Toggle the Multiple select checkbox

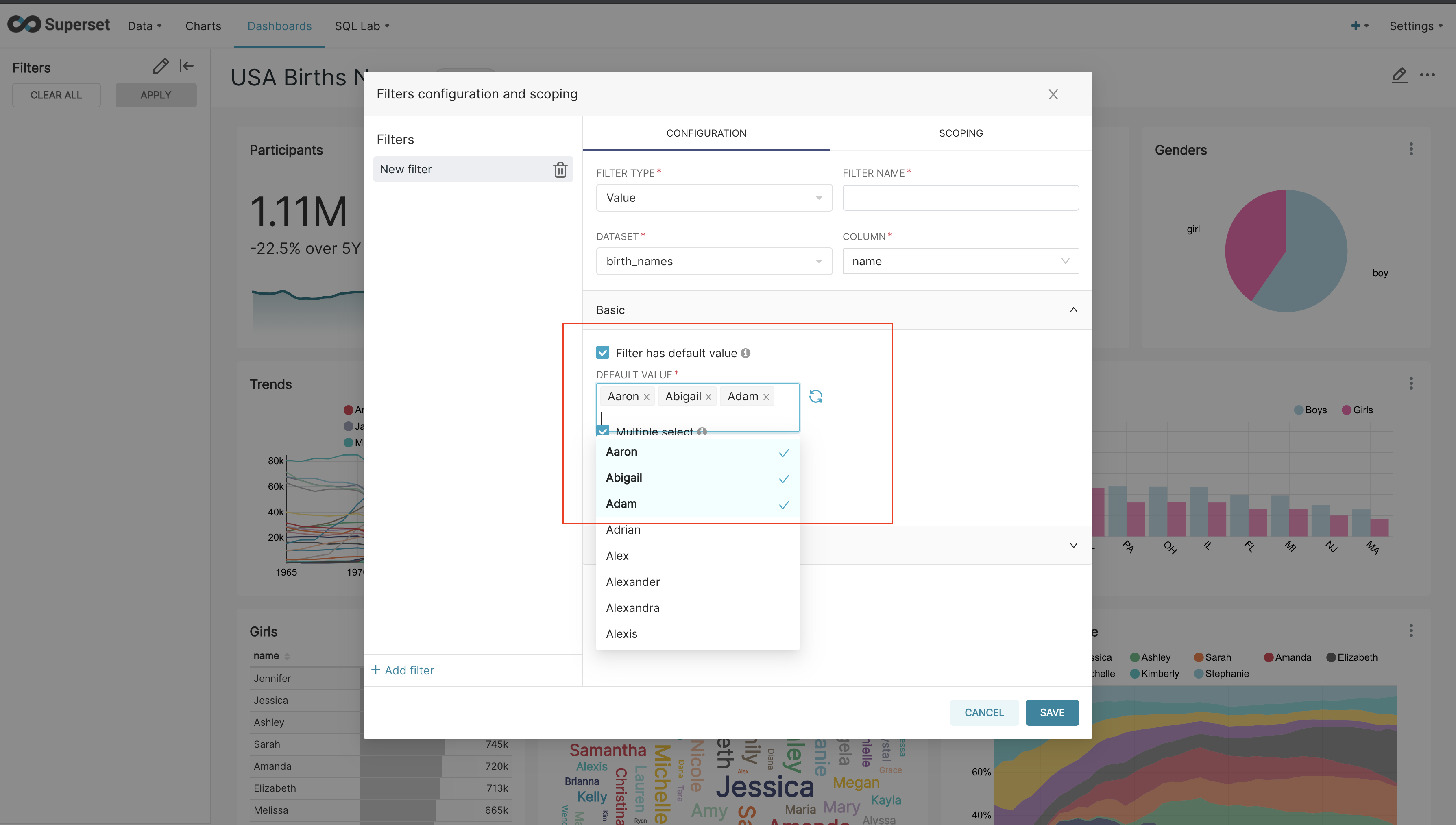coord(603,431)
